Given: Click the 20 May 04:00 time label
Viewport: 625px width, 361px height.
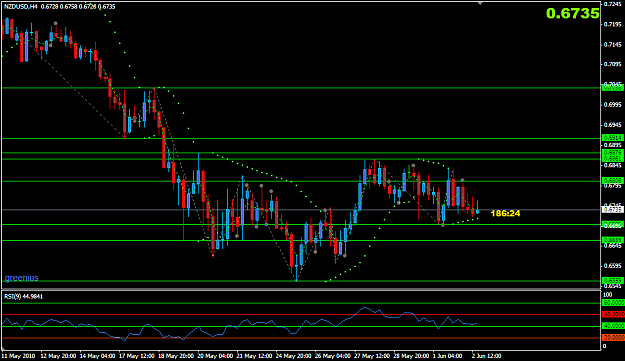Looking at the screenshot, I should (x=215, y=356).
